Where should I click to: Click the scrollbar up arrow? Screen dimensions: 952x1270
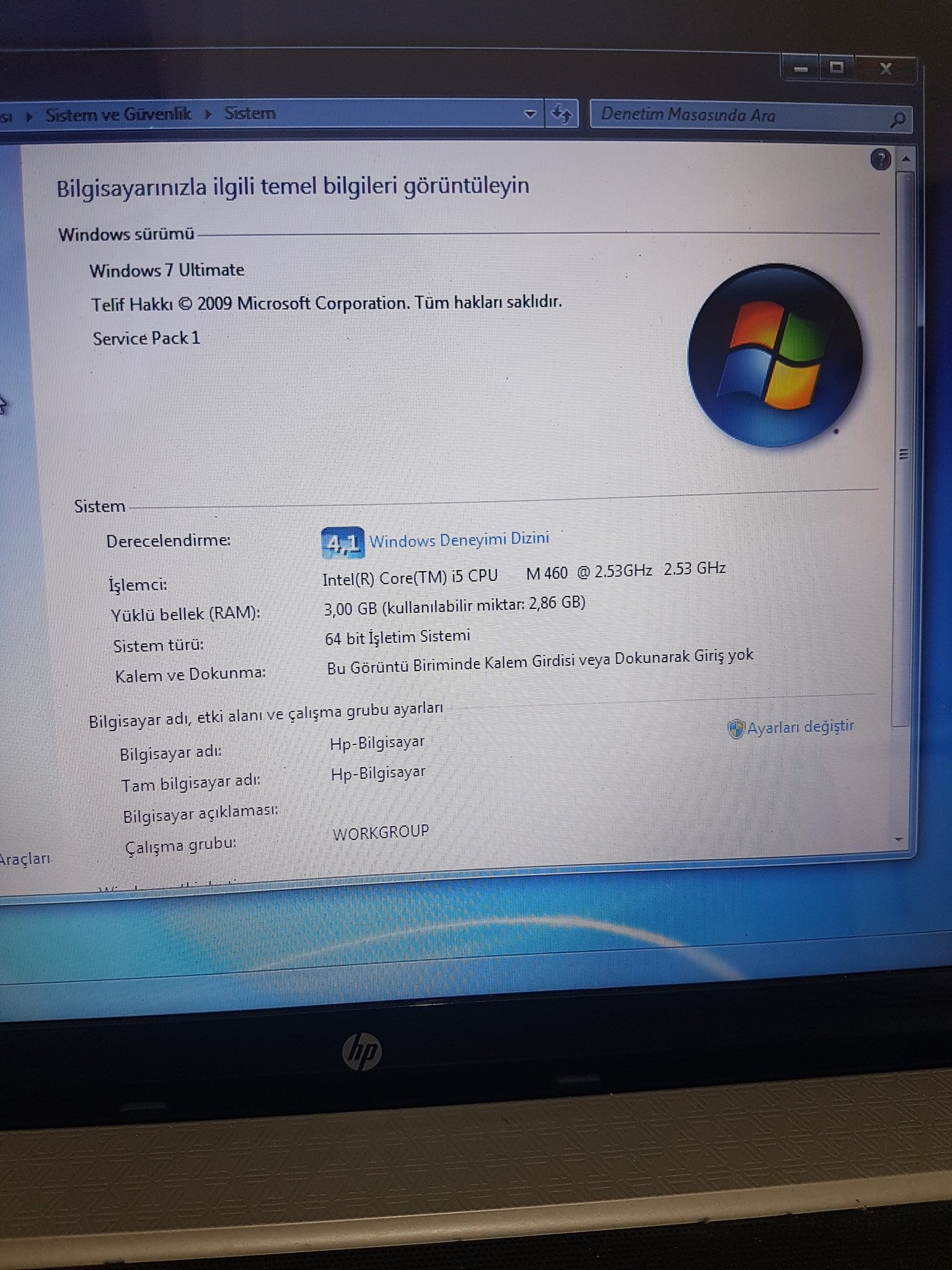click(906, 159)
